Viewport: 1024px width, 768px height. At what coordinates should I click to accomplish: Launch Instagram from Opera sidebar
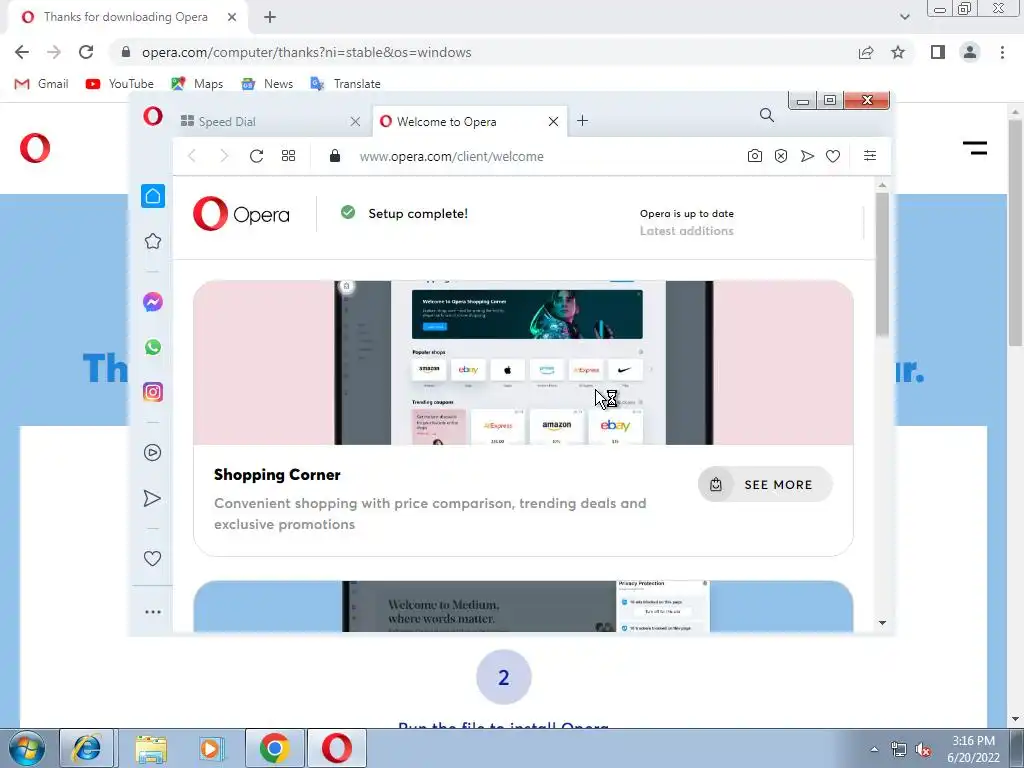(x=153, y=392)
